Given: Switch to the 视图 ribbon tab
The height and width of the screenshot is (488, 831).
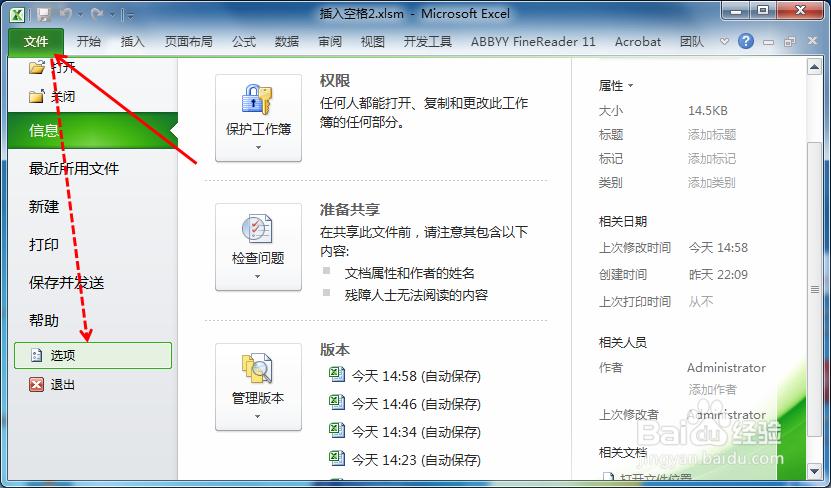Looking at the screenshot, I should tap(373, 42).
